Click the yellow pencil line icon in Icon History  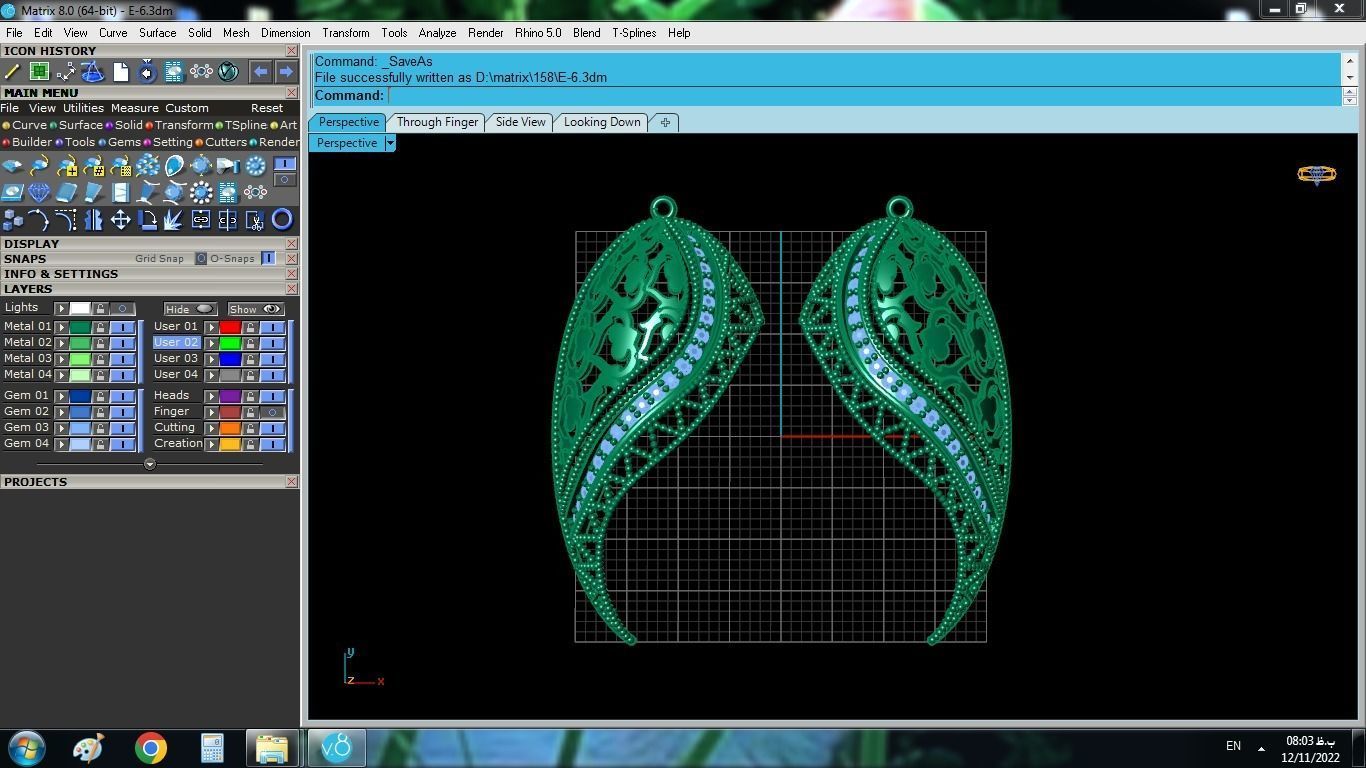(12, 72)
